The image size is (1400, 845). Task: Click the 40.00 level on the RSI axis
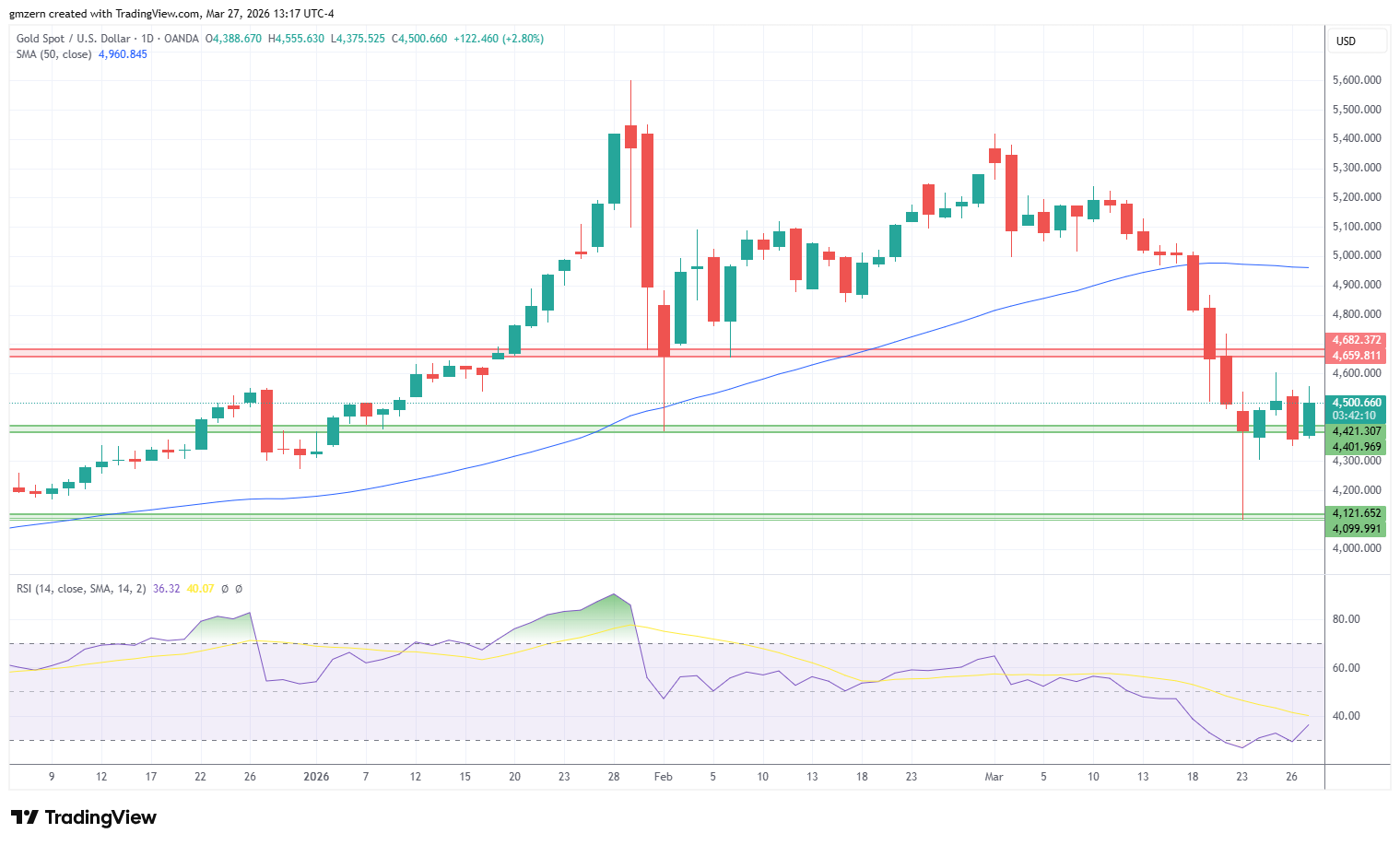pyautogui.click(x=1347, y=716)
